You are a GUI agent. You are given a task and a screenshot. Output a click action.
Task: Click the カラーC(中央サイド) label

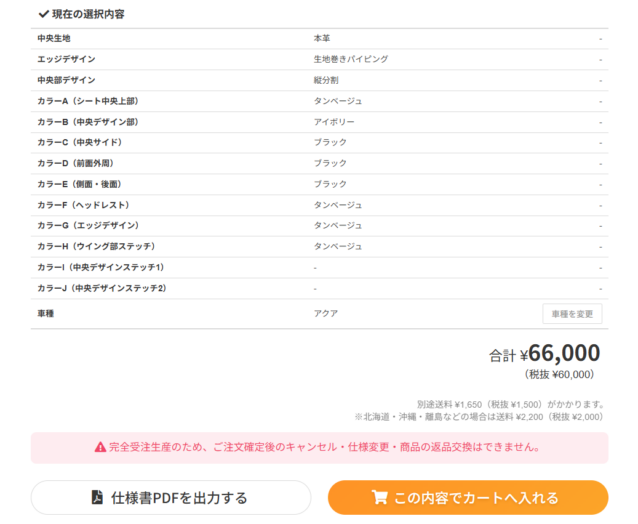[79, 142]
